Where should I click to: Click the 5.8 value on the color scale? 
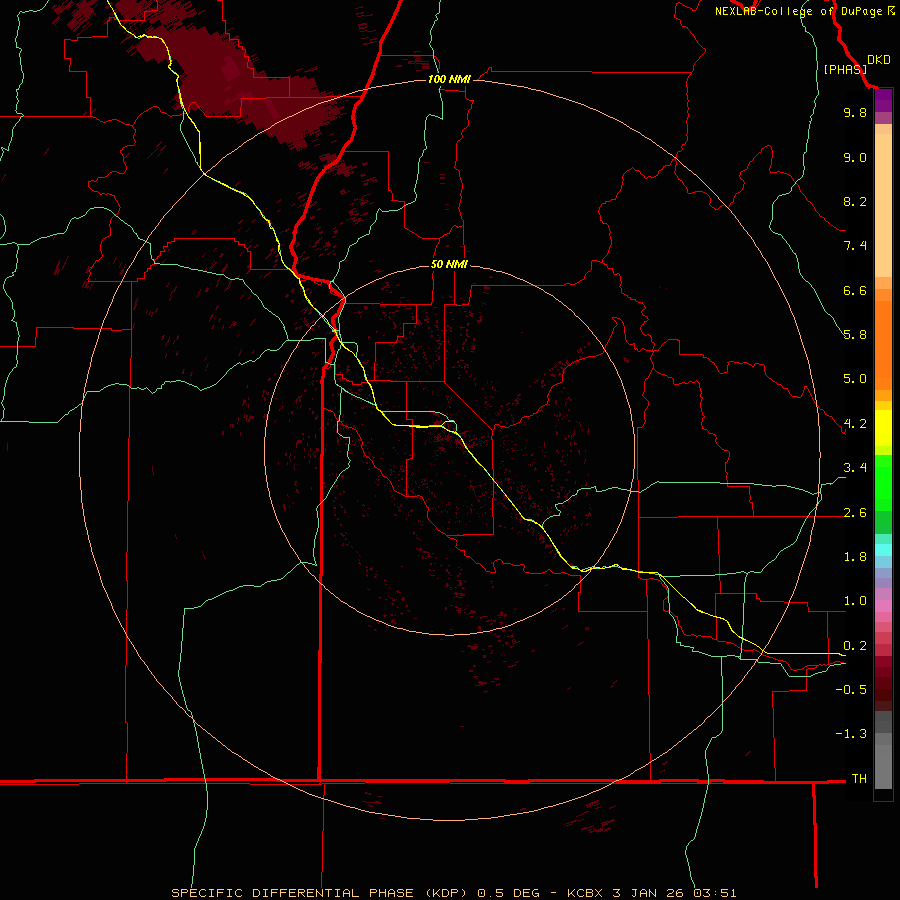click(855, 335)
